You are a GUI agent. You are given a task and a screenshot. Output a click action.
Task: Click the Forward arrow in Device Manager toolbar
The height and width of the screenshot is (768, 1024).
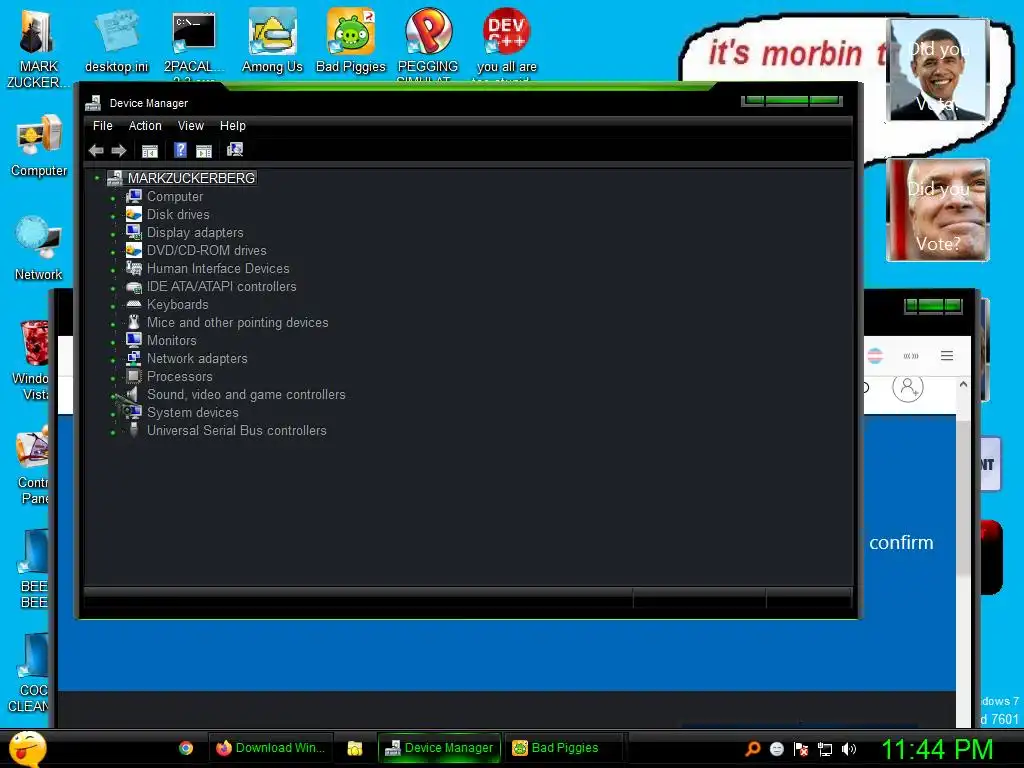tap(118, 151)
